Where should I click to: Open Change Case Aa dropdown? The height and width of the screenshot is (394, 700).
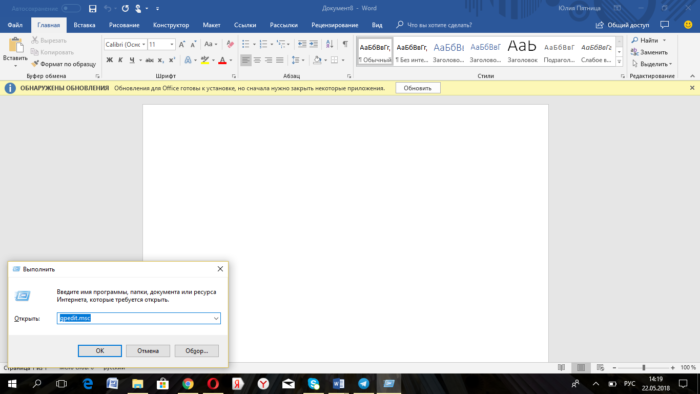click(210, 44)
